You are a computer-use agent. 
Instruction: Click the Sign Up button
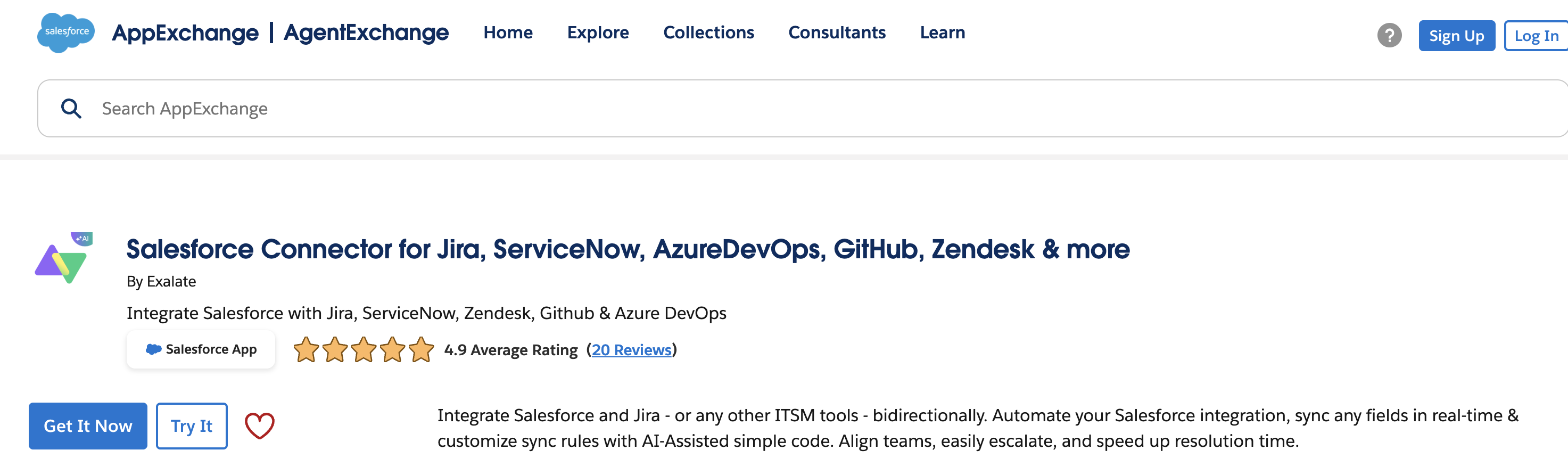click(x=1457, y=36)
